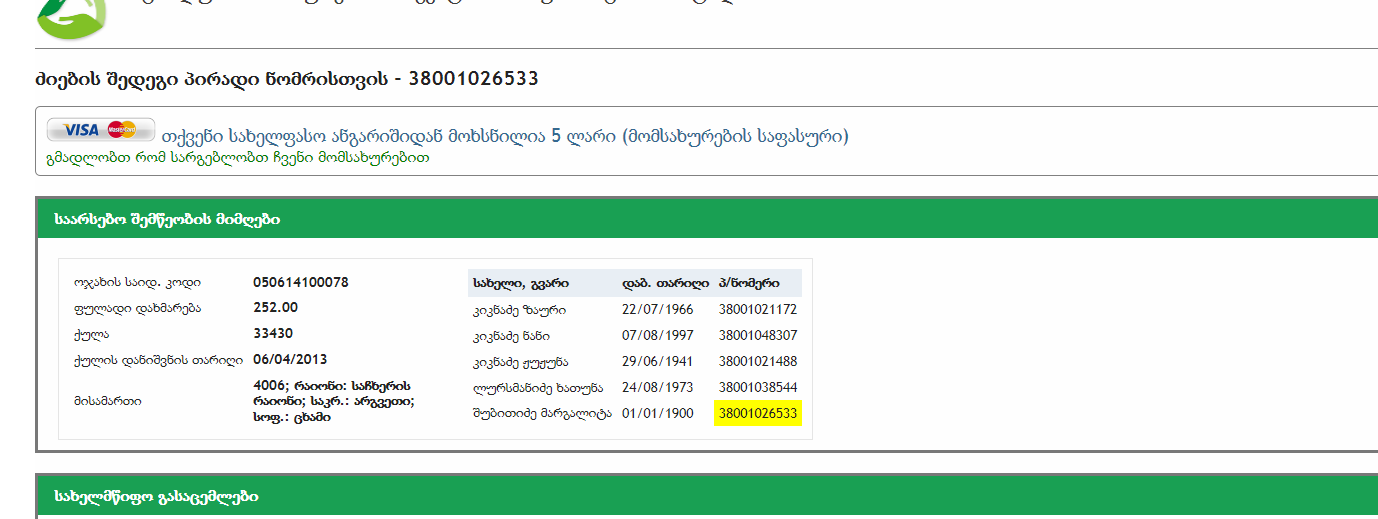Select personal number 38001038544 in table
This screenshot has width=1378, height=519.
pyautogui.click(x=757, y=388)
